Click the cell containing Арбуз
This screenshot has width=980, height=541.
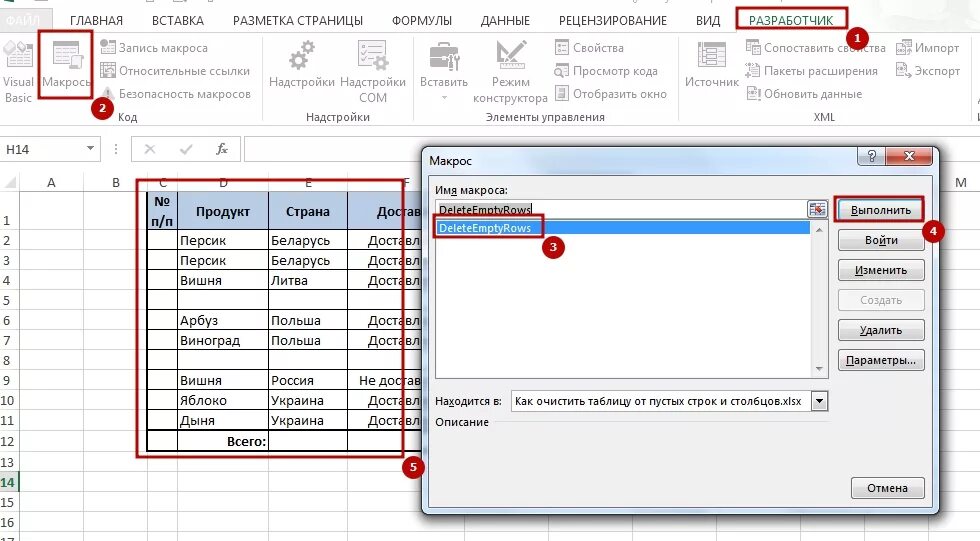(223, 320)
